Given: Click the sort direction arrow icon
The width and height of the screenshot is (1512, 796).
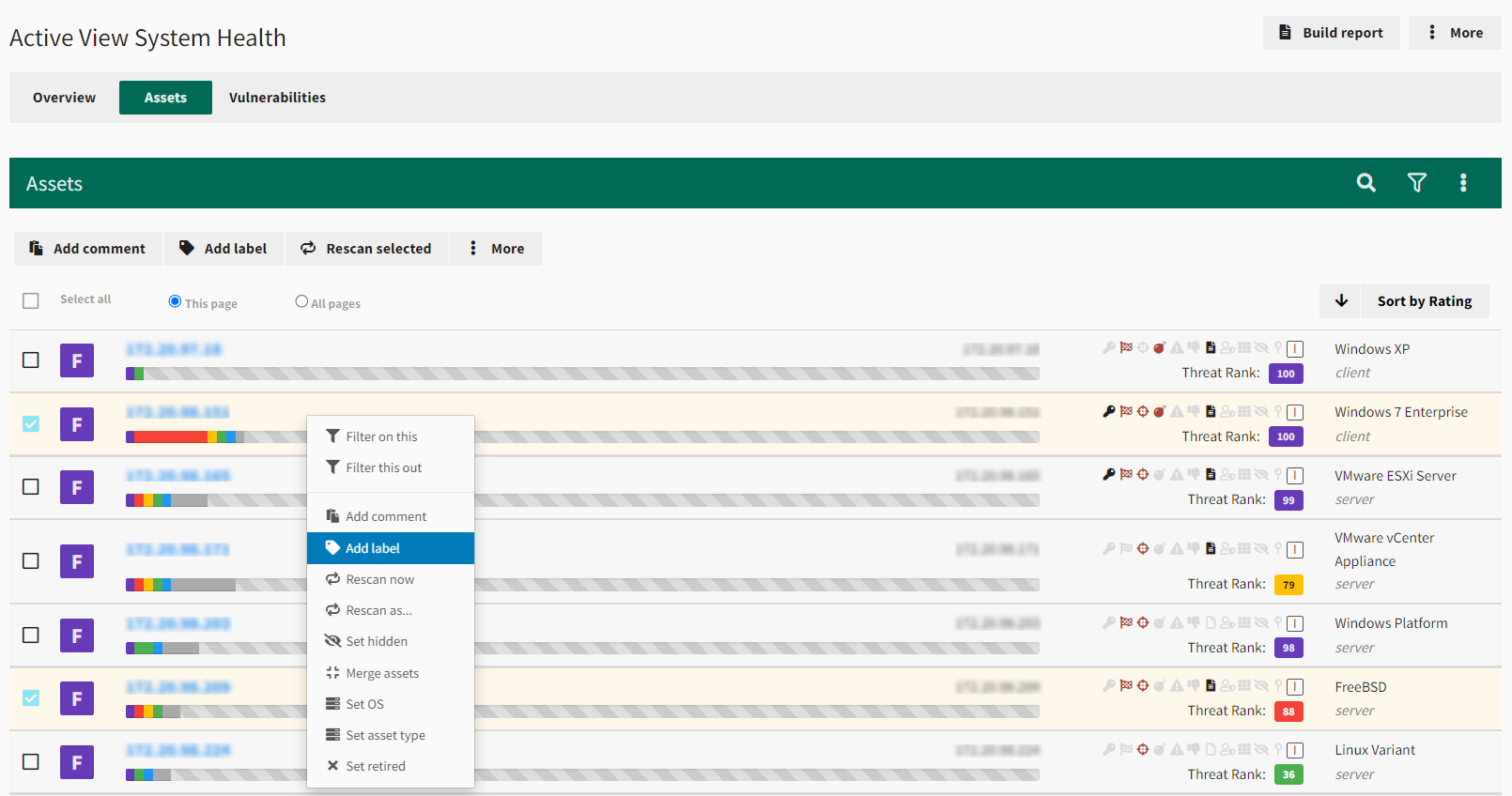Looking at the screenshot, I should coord(1341,301).
